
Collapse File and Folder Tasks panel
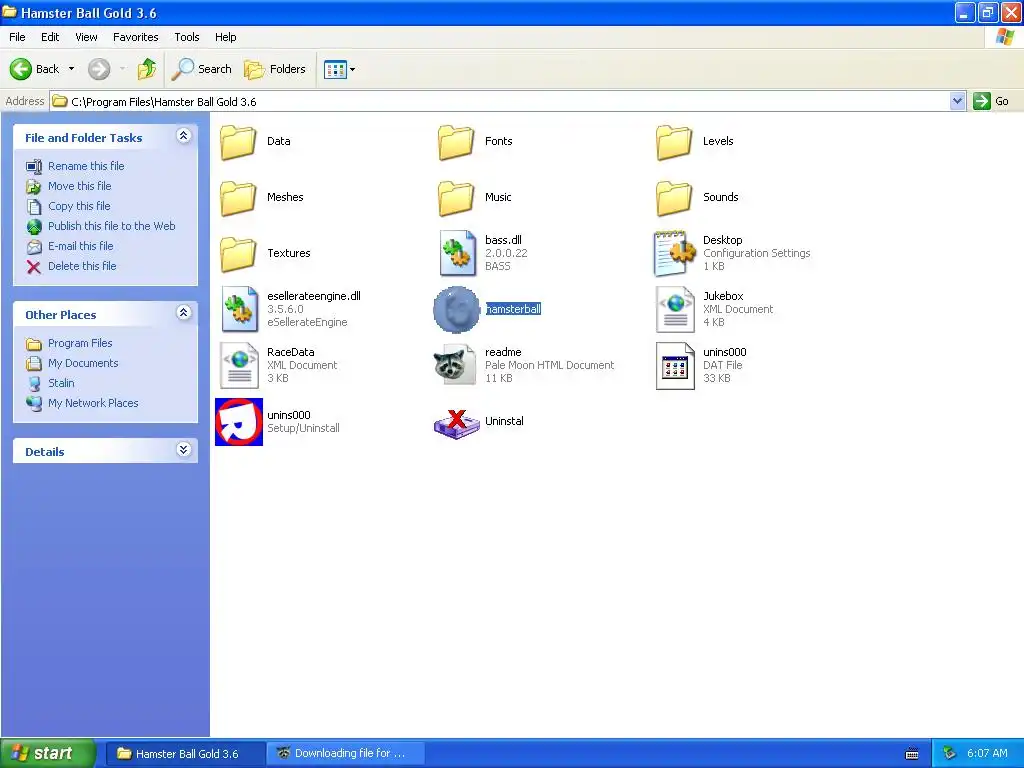[184, 136]
